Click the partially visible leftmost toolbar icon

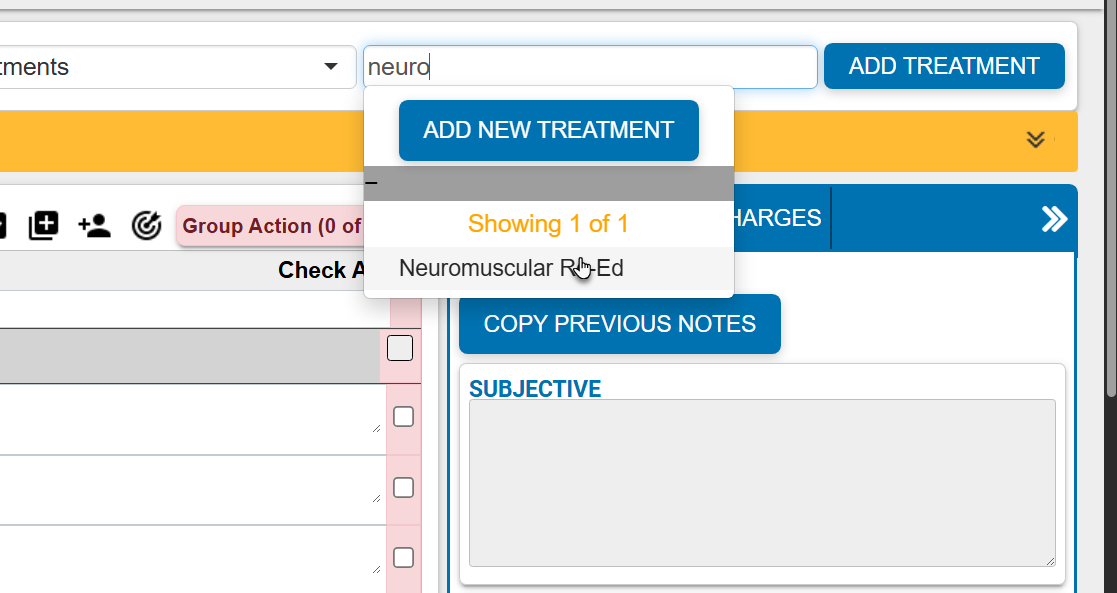click(x=5, y=225)
